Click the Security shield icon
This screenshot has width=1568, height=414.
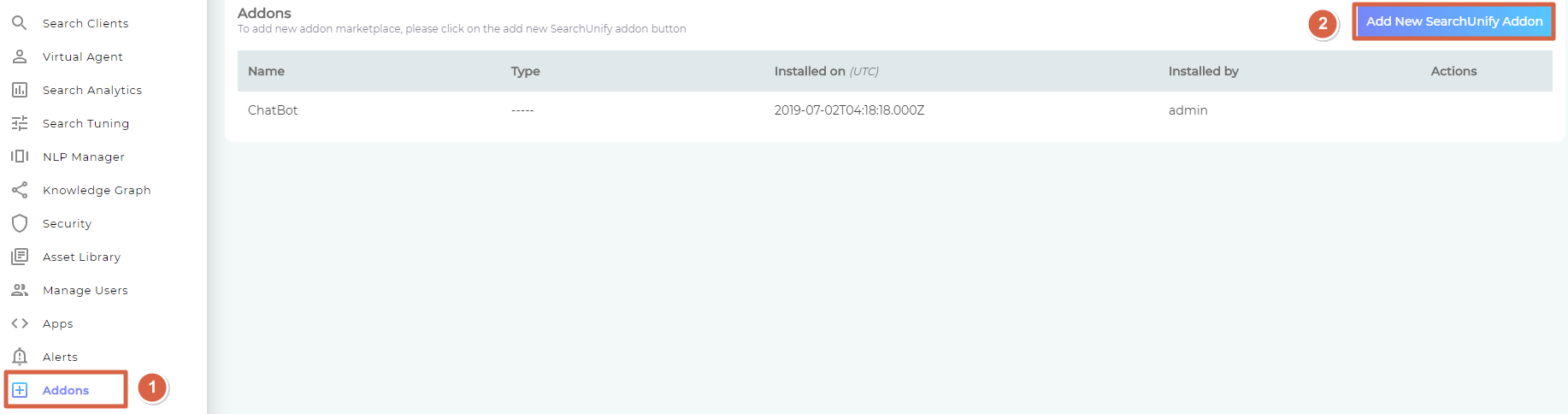[19, 223]
